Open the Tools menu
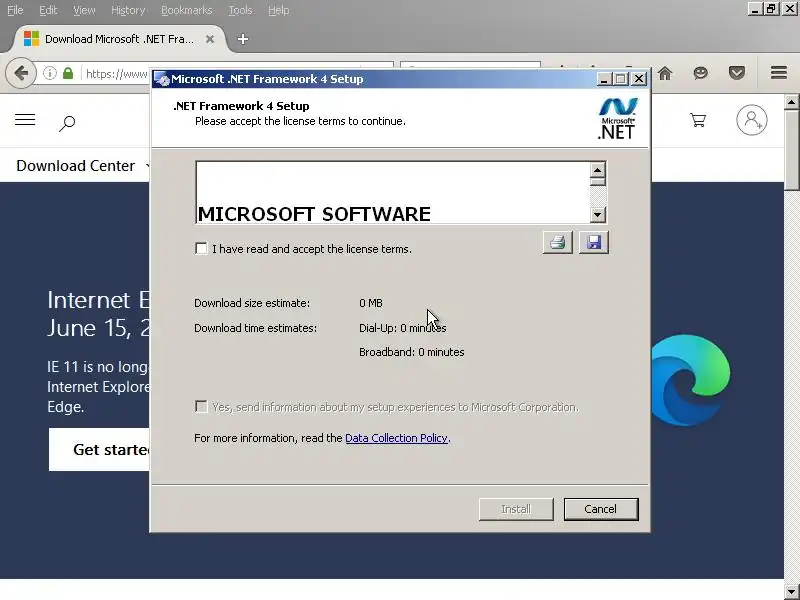 pyautogui.click(x=240, y=10)
